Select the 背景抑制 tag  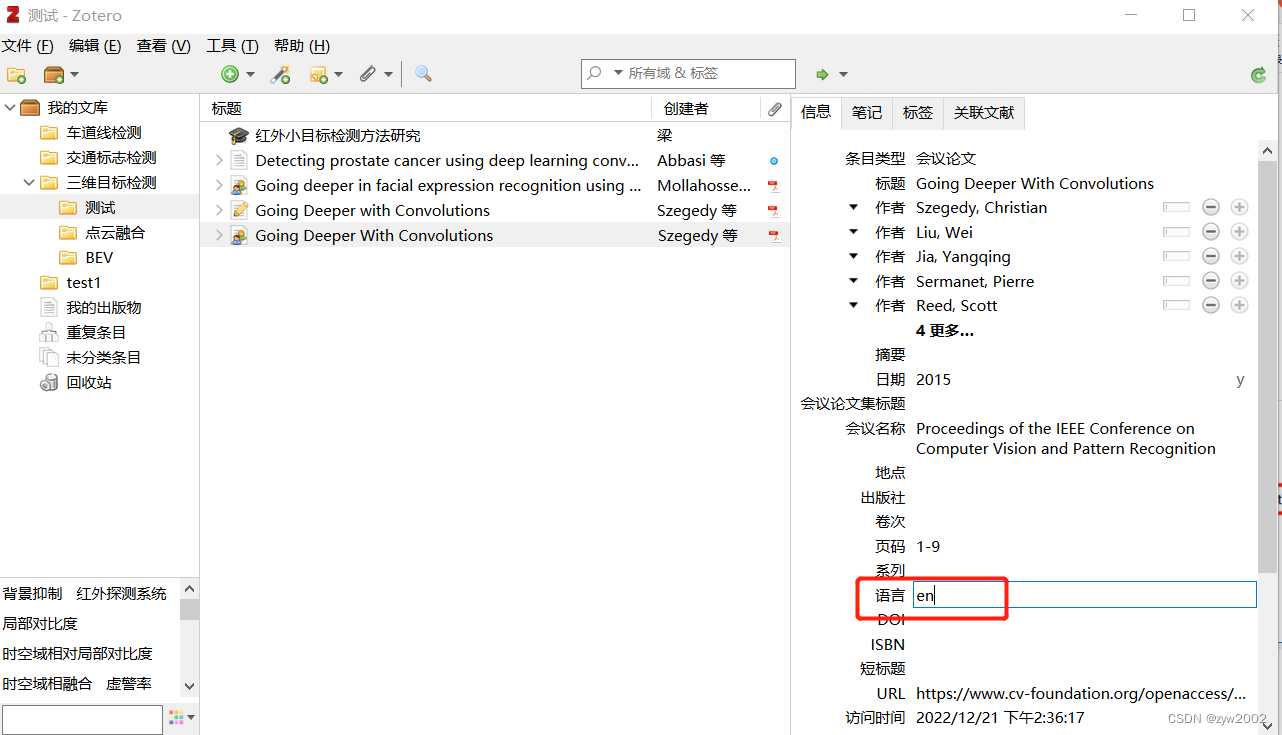coord(32,594)
